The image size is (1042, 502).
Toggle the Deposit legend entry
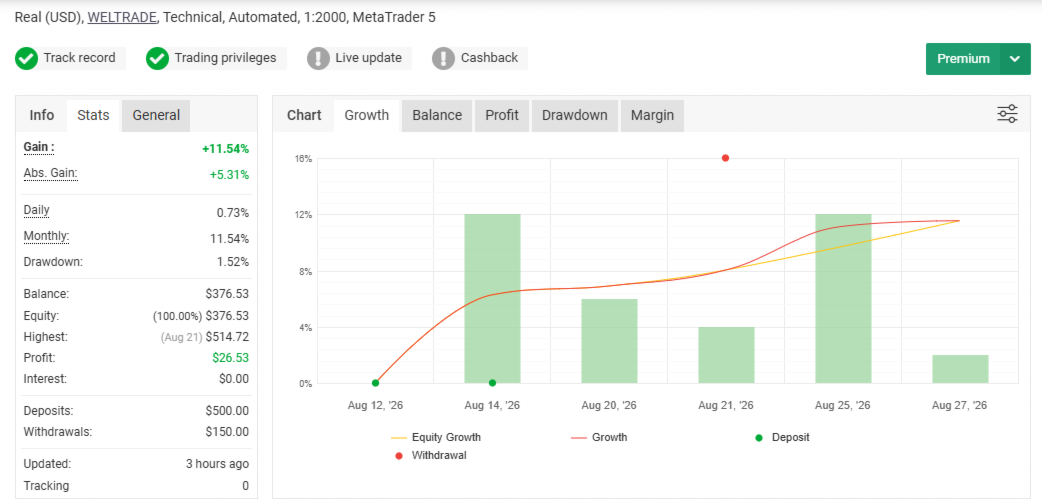pos(783,438)
